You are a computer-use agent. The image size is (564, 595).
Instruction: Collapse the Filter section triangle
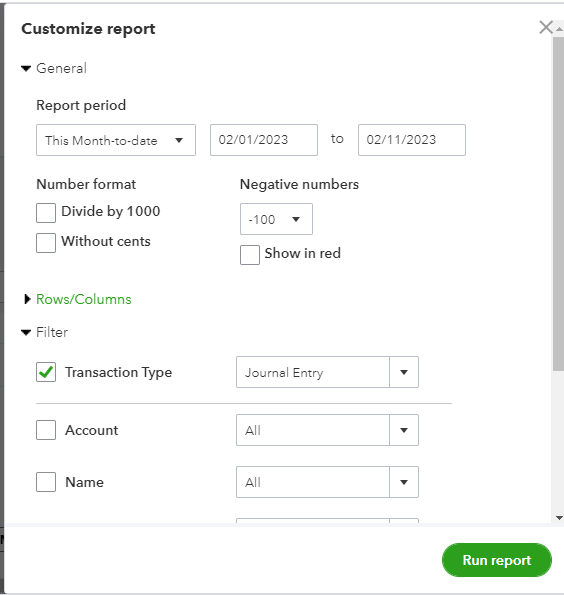coord(26,333)
